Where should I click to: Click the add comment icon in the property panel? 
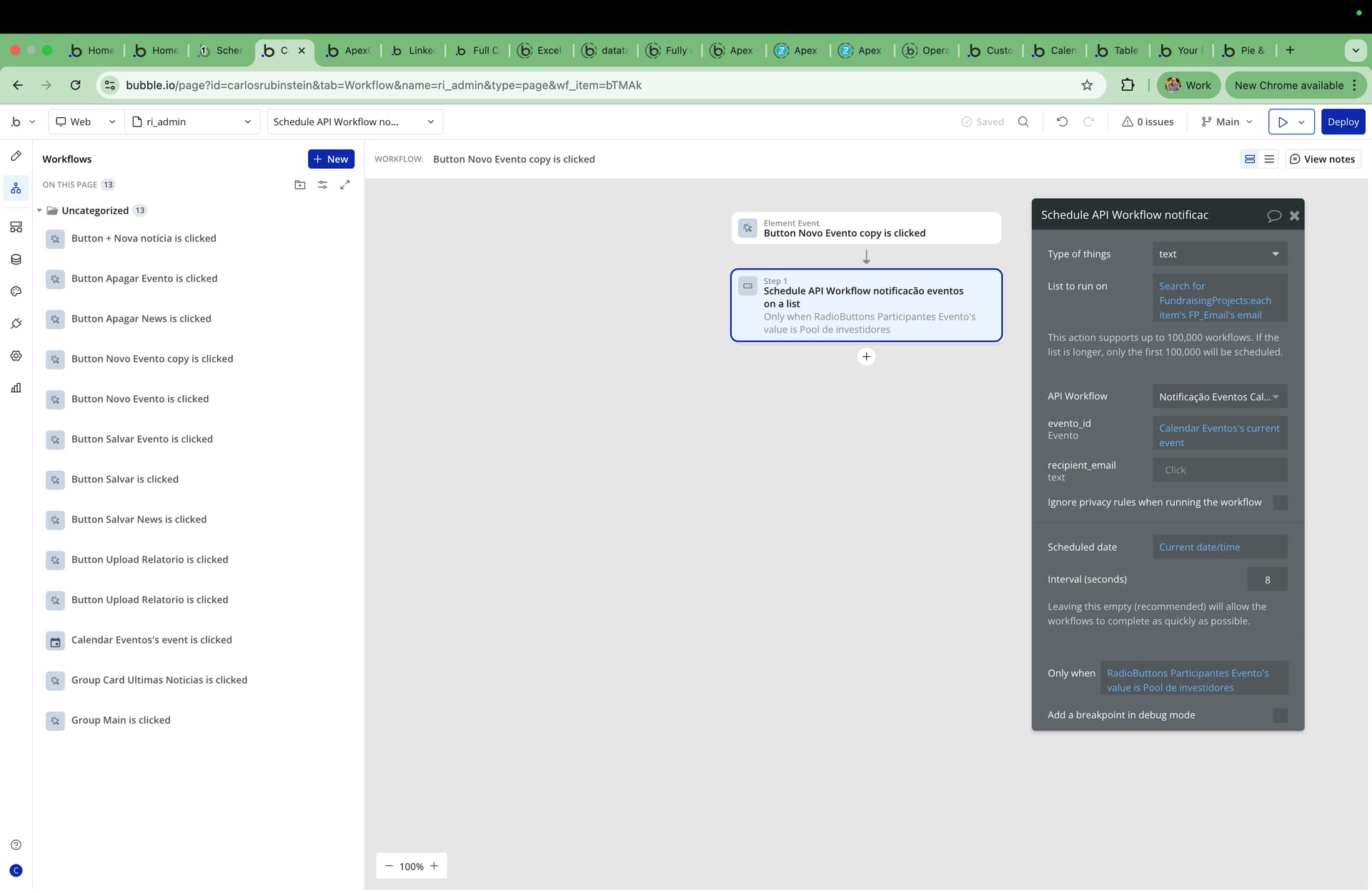pos(1273,215)
